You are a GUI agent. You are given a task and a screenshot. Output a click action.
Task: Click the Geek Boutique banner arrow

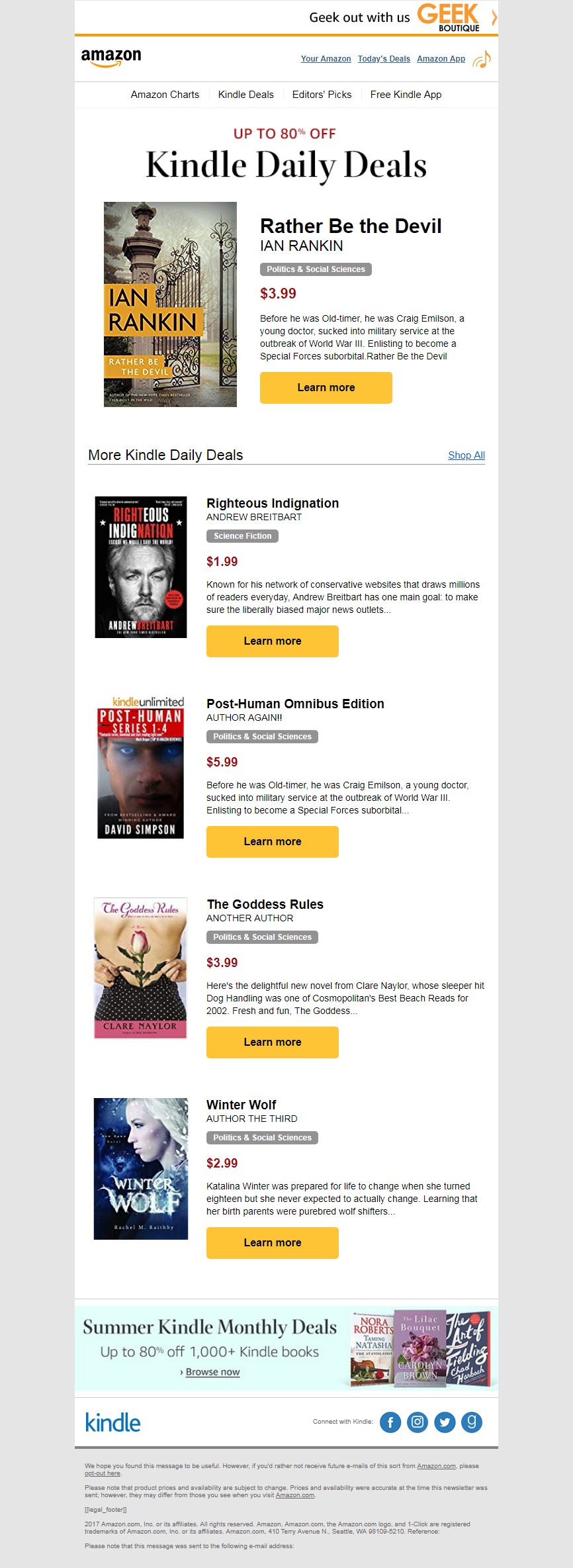pos(494,17)
